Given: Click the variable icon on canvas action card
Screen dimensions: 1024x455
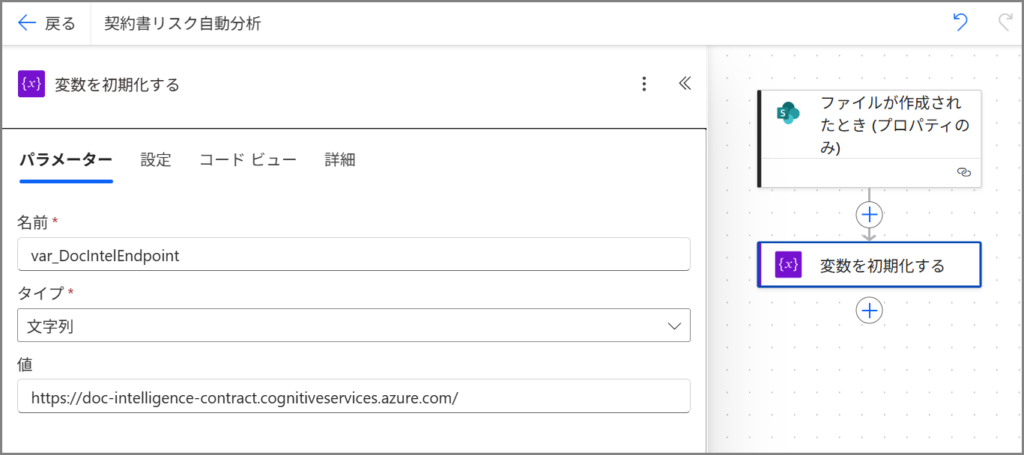Looking at the screenshot, I should [789, 265].
